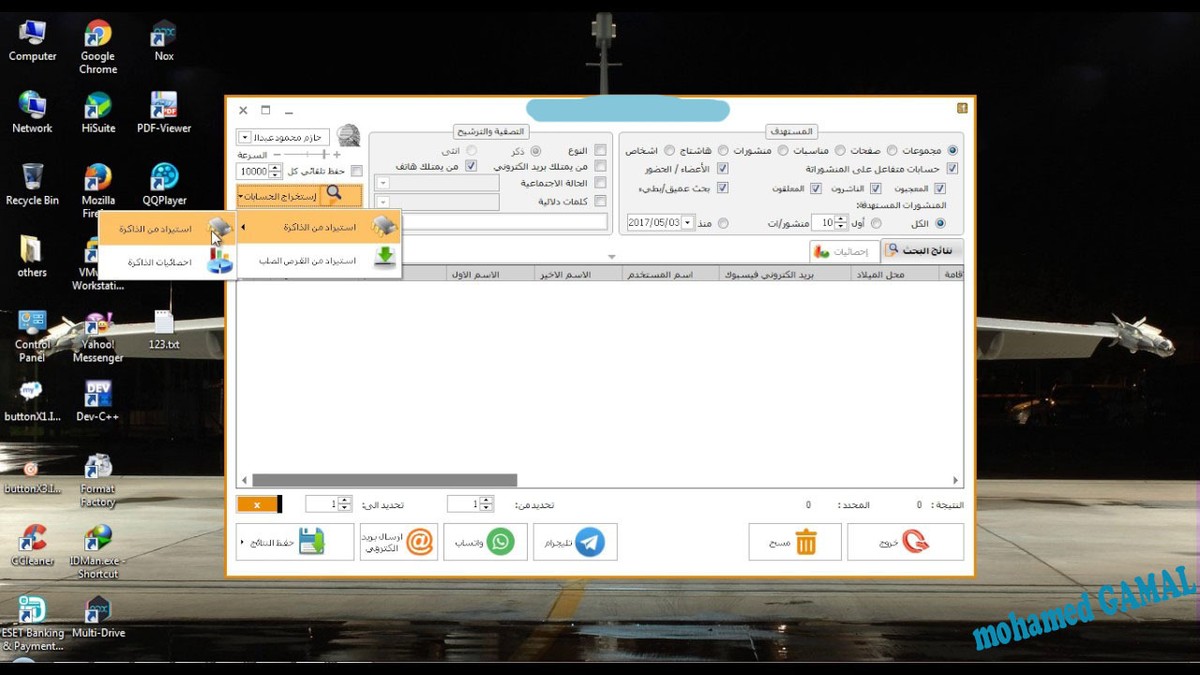Click the تحديد من stepper arrows
Viewport: 1200px width, 675px height.
[x=486, y=504]
